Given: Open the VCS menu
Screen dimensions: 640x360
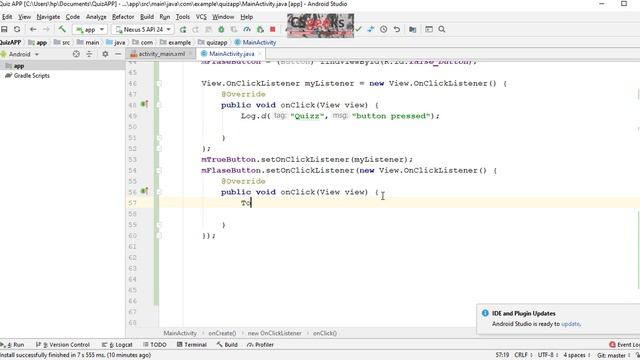Looking at the screenshot, I should [x=201, y=17].
